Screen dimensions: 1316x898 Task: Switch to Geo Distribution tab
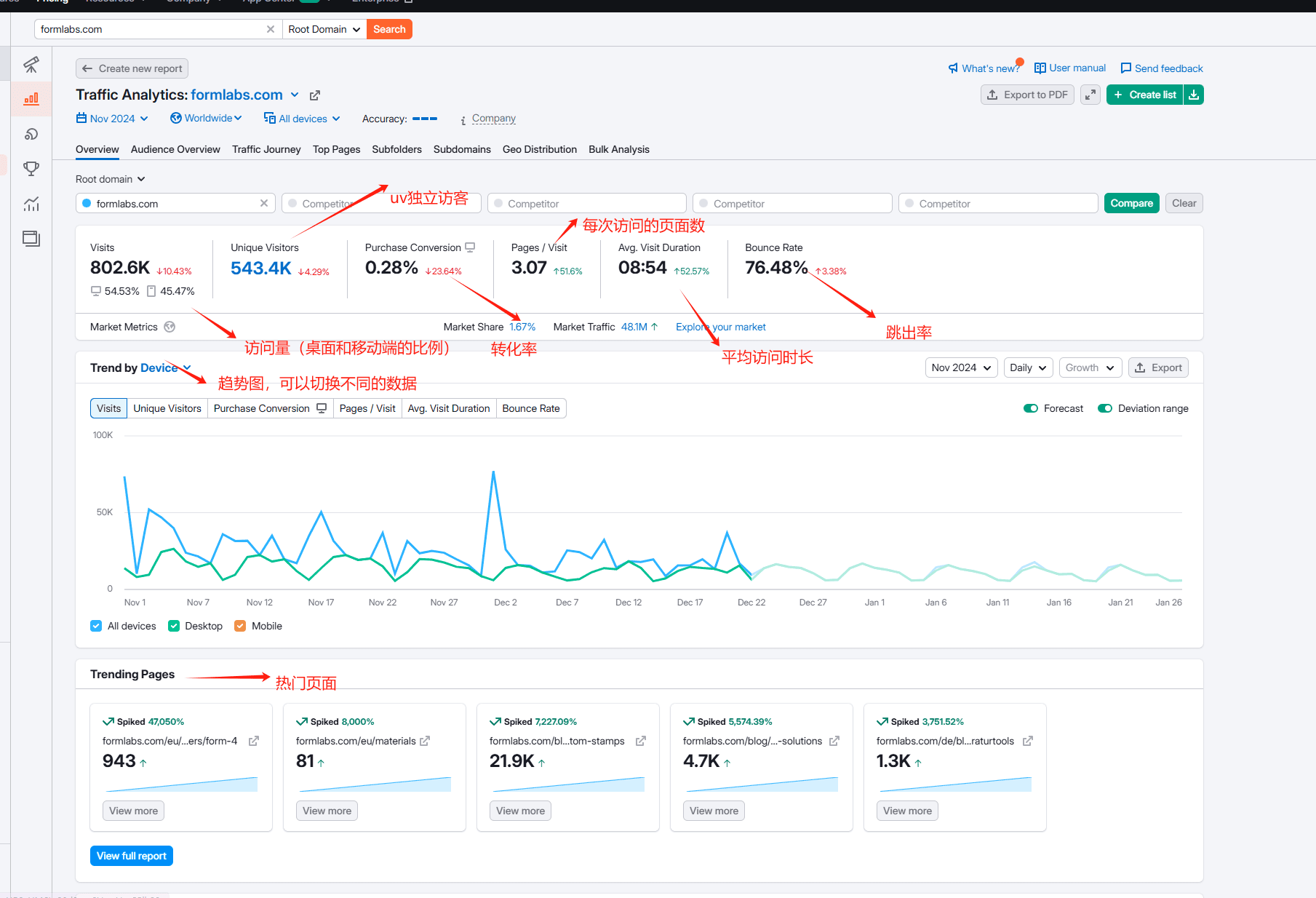point(540,149)
